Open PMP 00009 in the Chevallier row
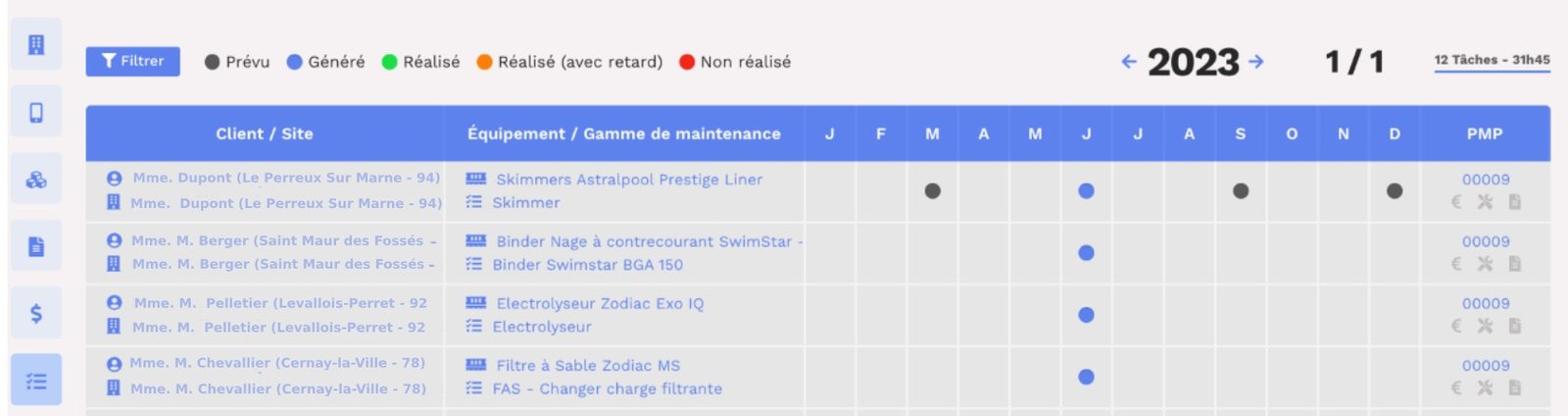1568x416 pixels. pos(1486,365)
